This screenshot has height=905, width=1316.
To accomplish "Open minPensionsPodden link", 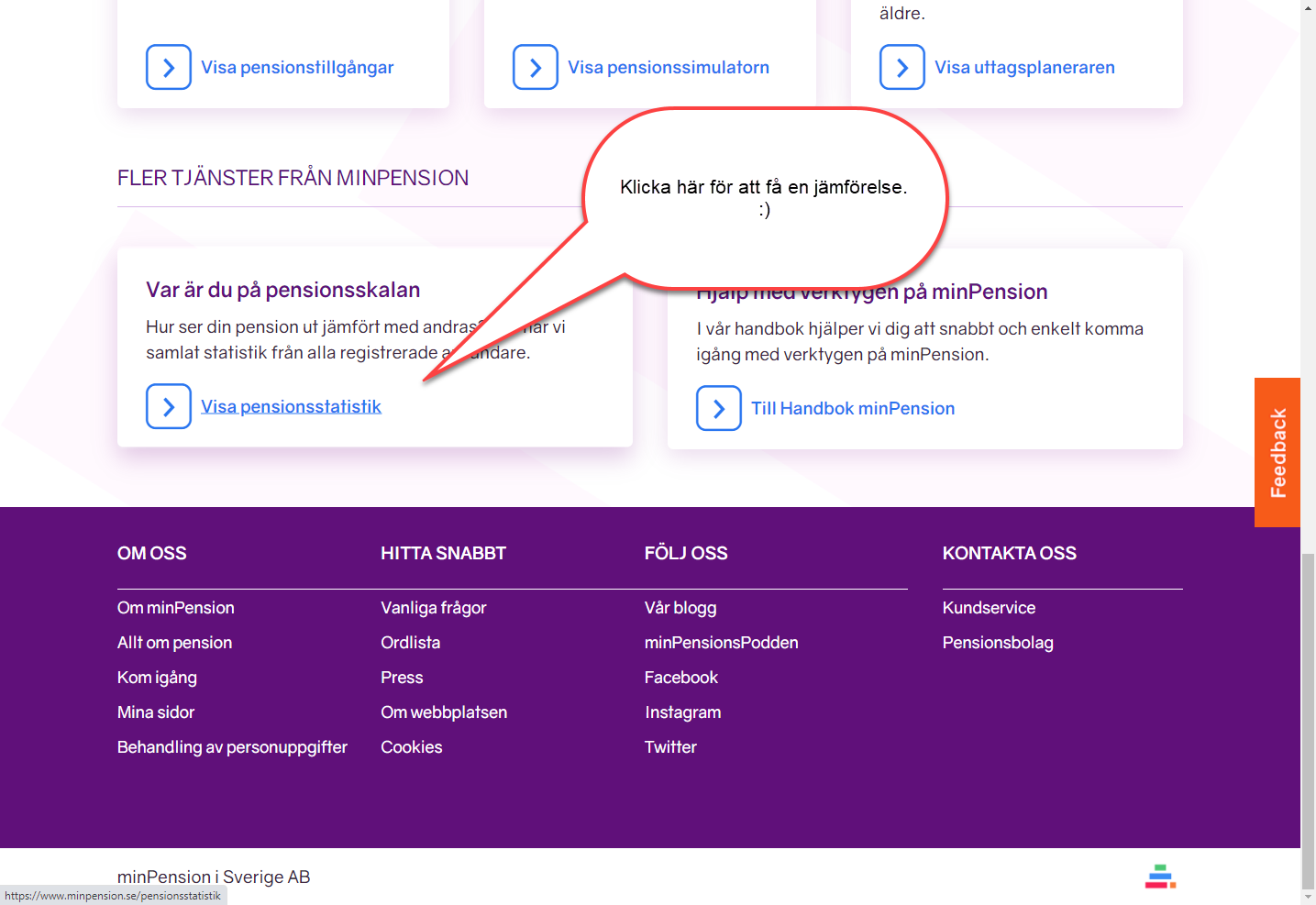I will coord(721,643).
